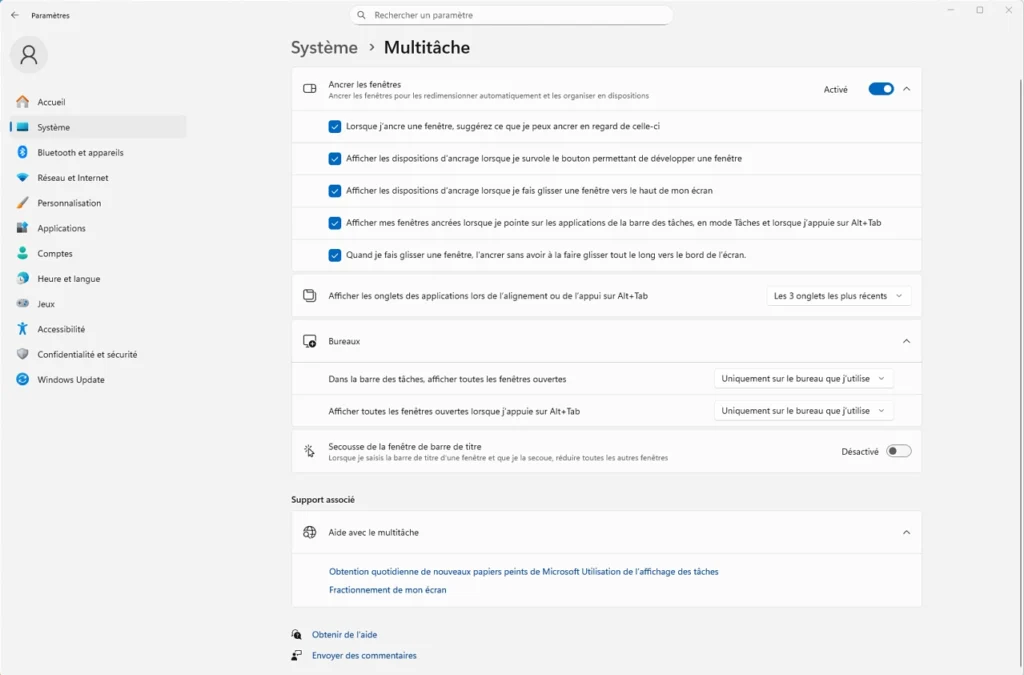Viewport: 1024px width, 675px height.
Task: Click the Rechercher un paramètre search field
Action: pos(512,14)
